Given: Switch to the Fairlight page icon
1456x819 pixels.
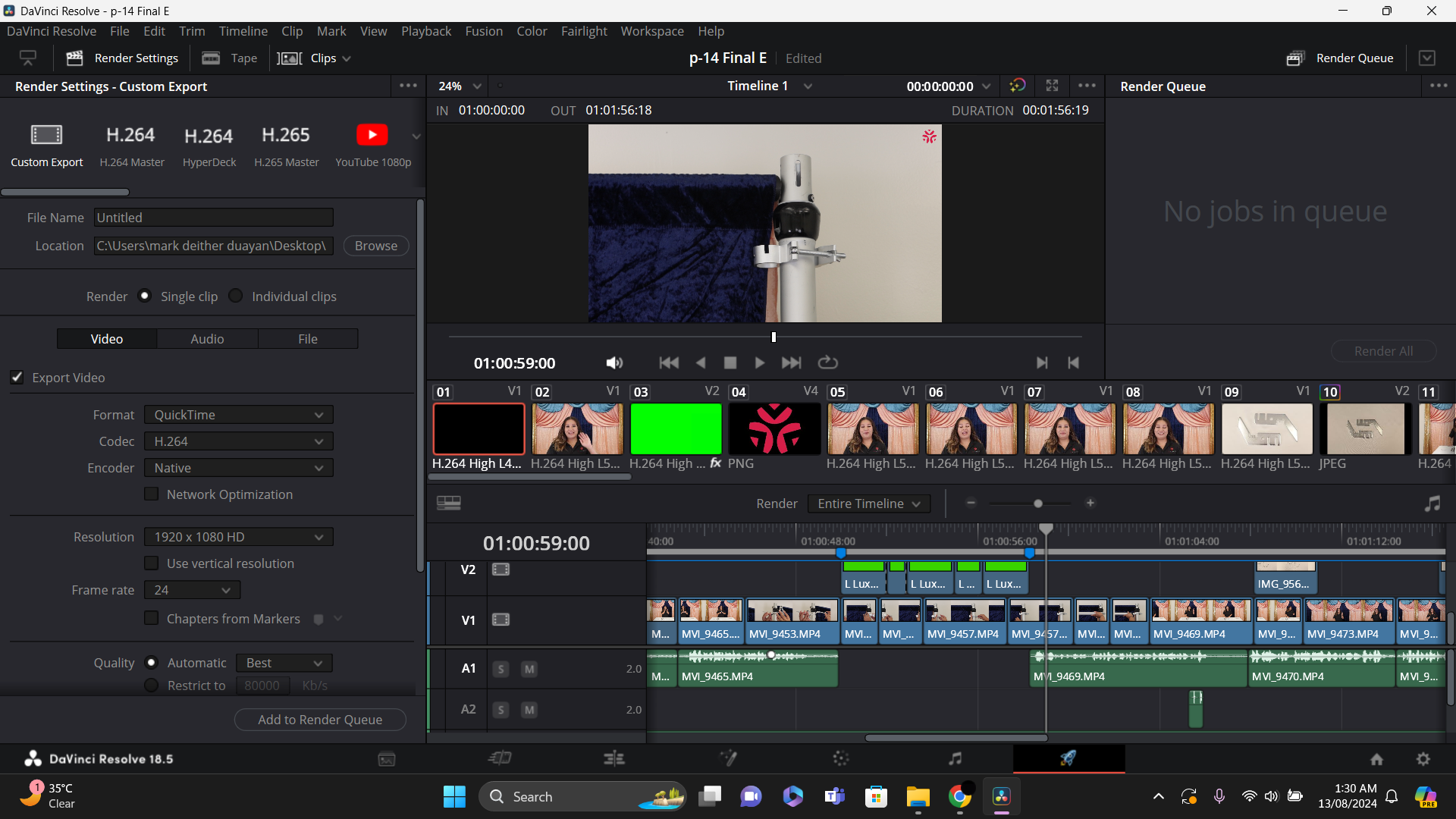Looking at the screenshot, I should [x=955, y=758].
